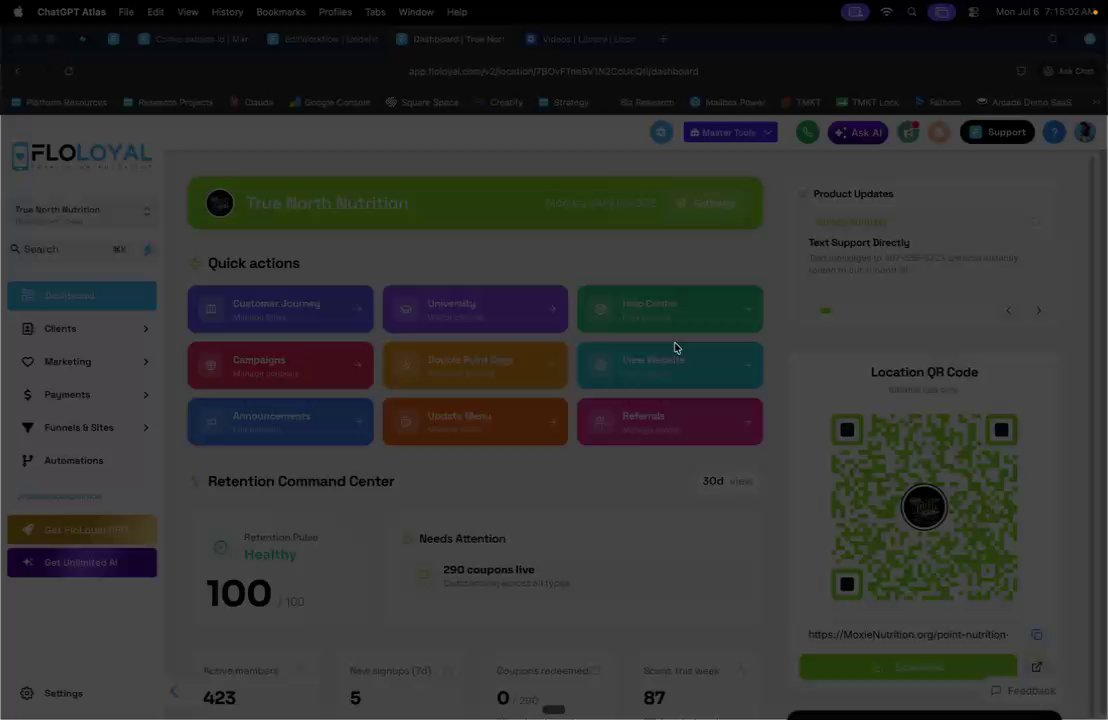Viewport: 1108px width, 720px height.
Task: Open the QR link in external window
Action: [x=1037, y=667]
